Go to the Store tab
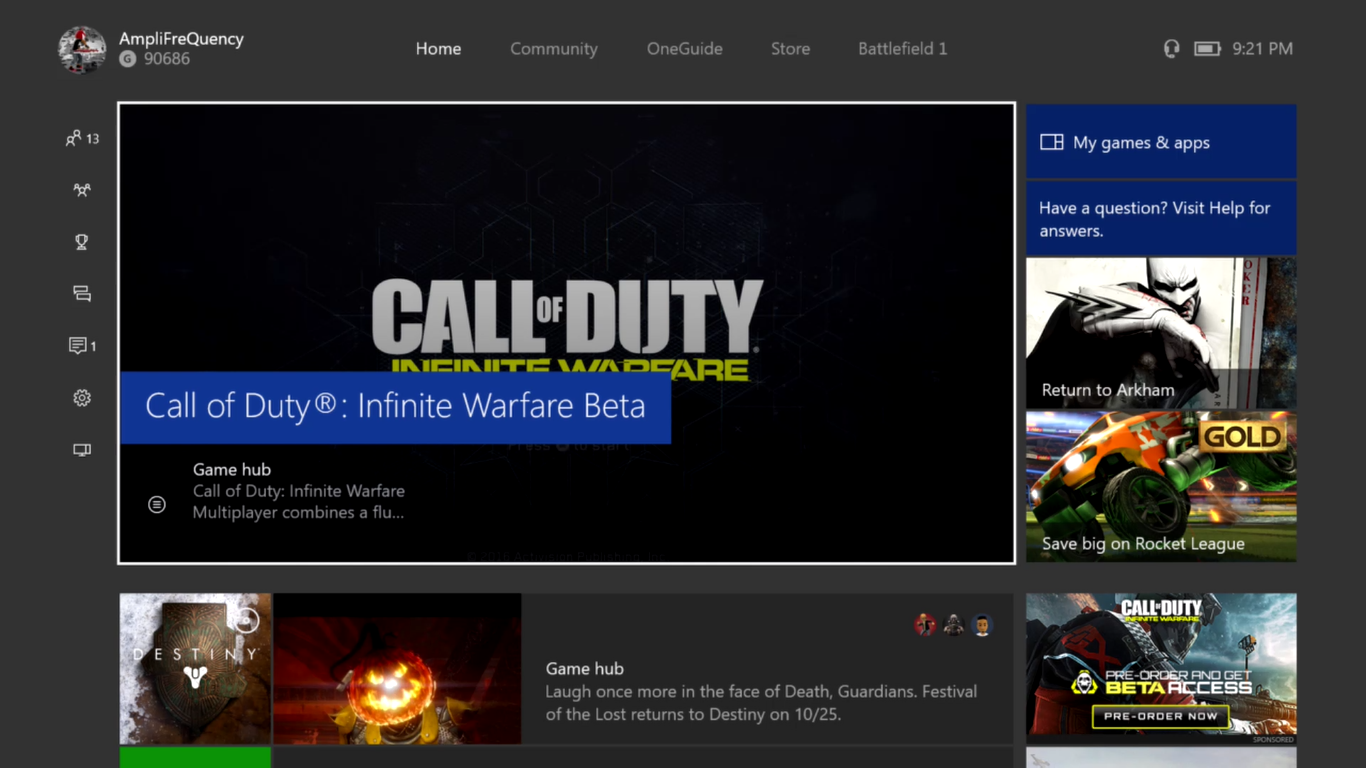Screen dimensions: 1366x768 [x=790, y=48]
